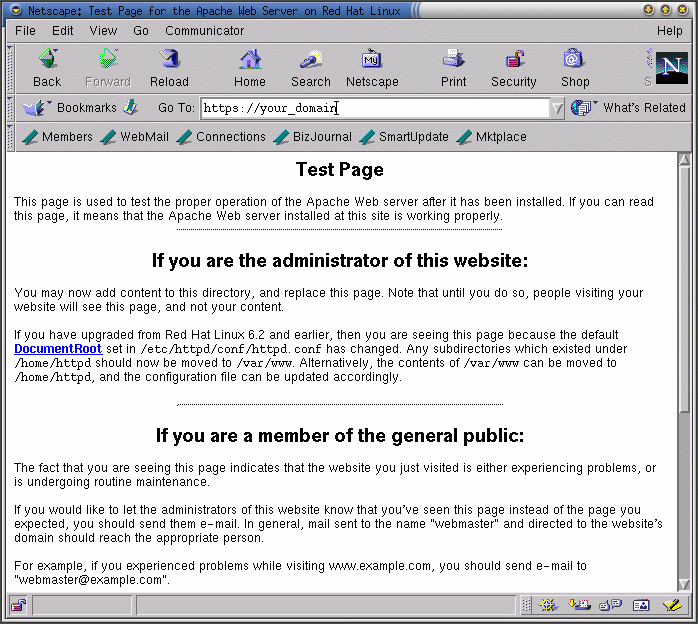
Task: Go to Home using the house icon
Action: [x=250, y=67]
